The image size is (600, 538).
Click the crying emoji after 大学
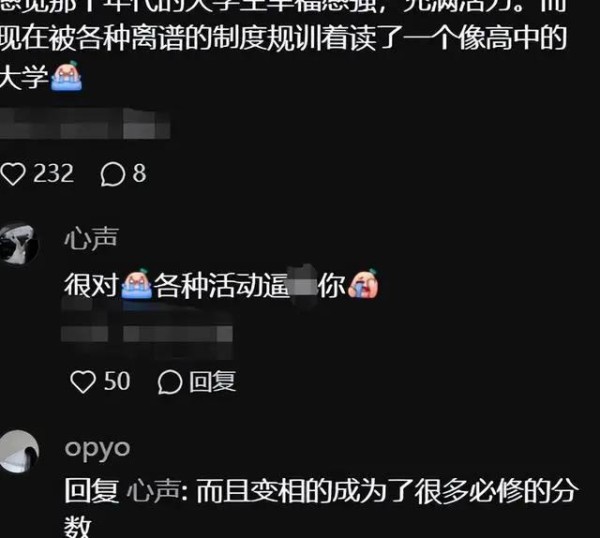67,76
